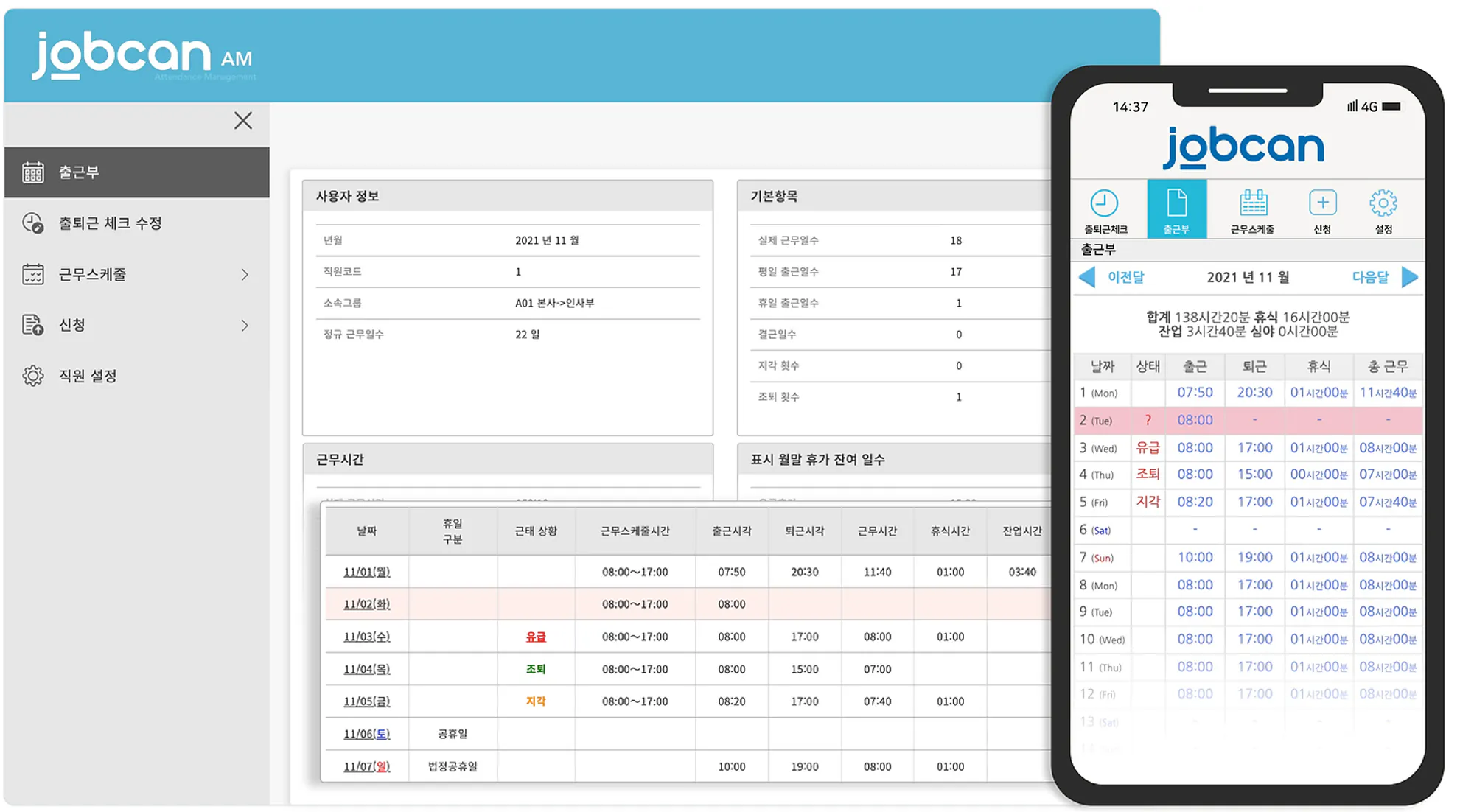Viewport: 1474px width, 812px height.
Task: Open the 11/04(목) date link
Action: [367, 669]
